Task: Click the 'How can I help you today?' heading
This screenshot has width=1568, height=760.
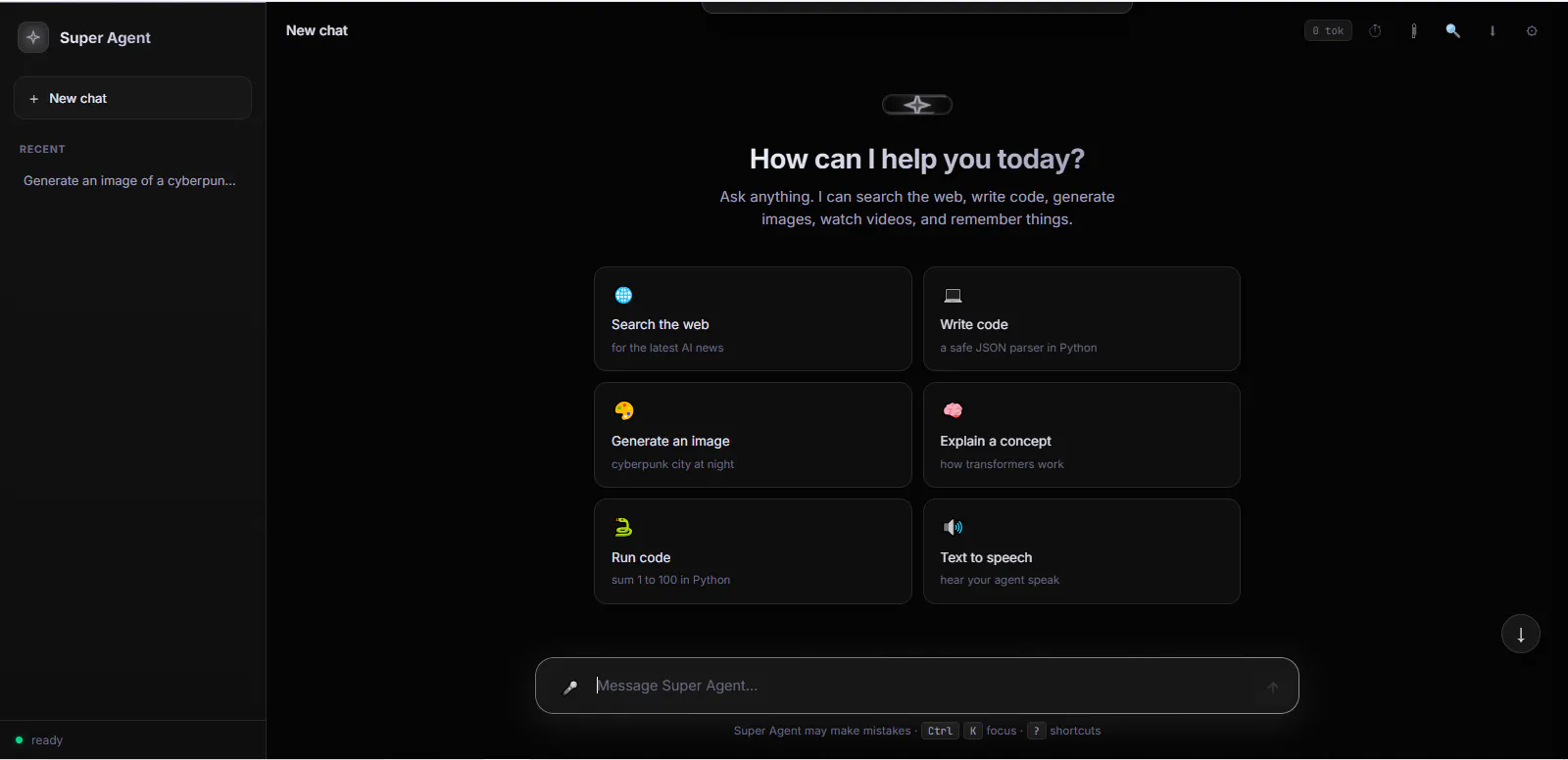Action: pyautogui.click(x=917, y=159)
